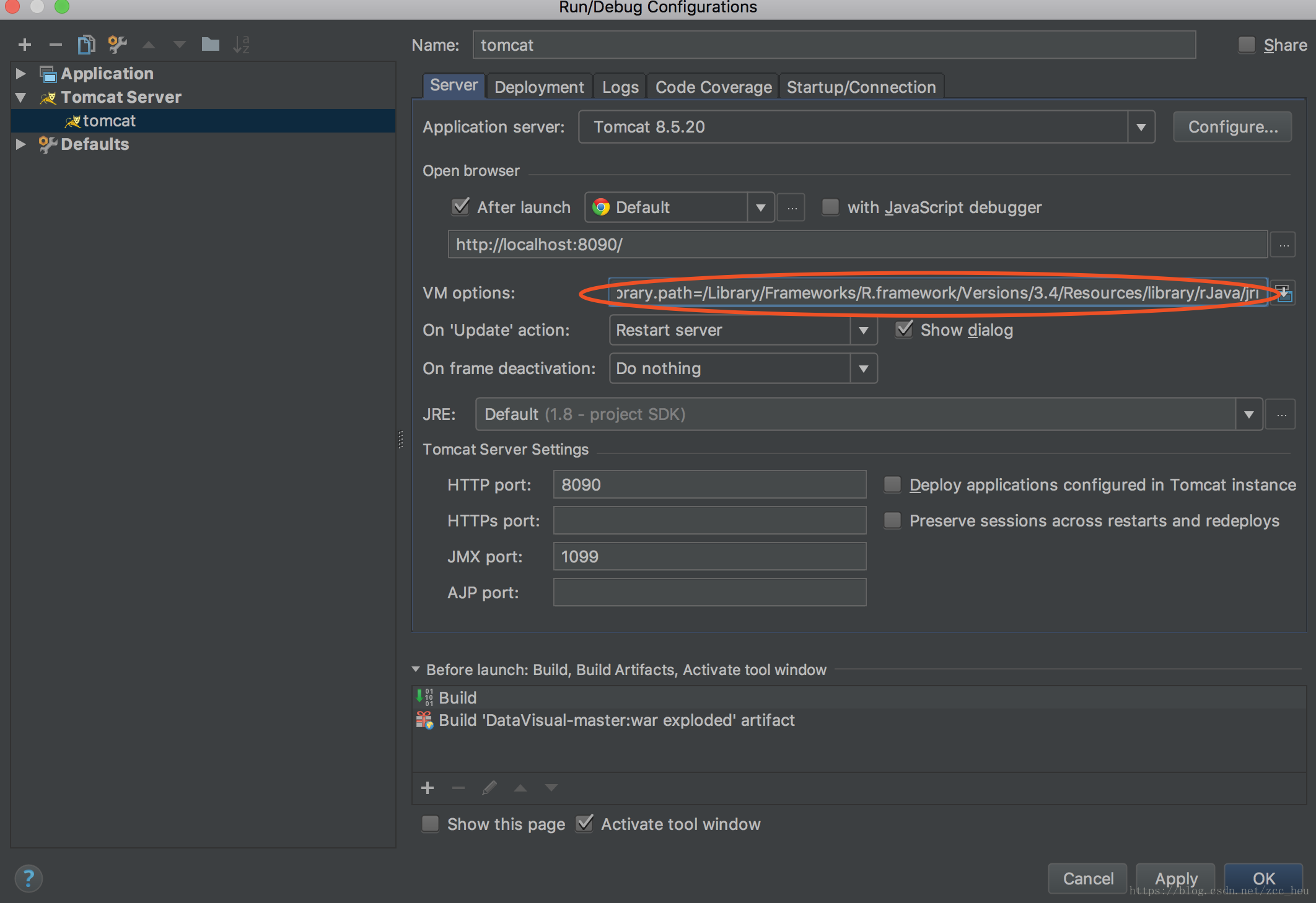Click the HTTP port field
1316x903 pixels.
click(709, 485)
